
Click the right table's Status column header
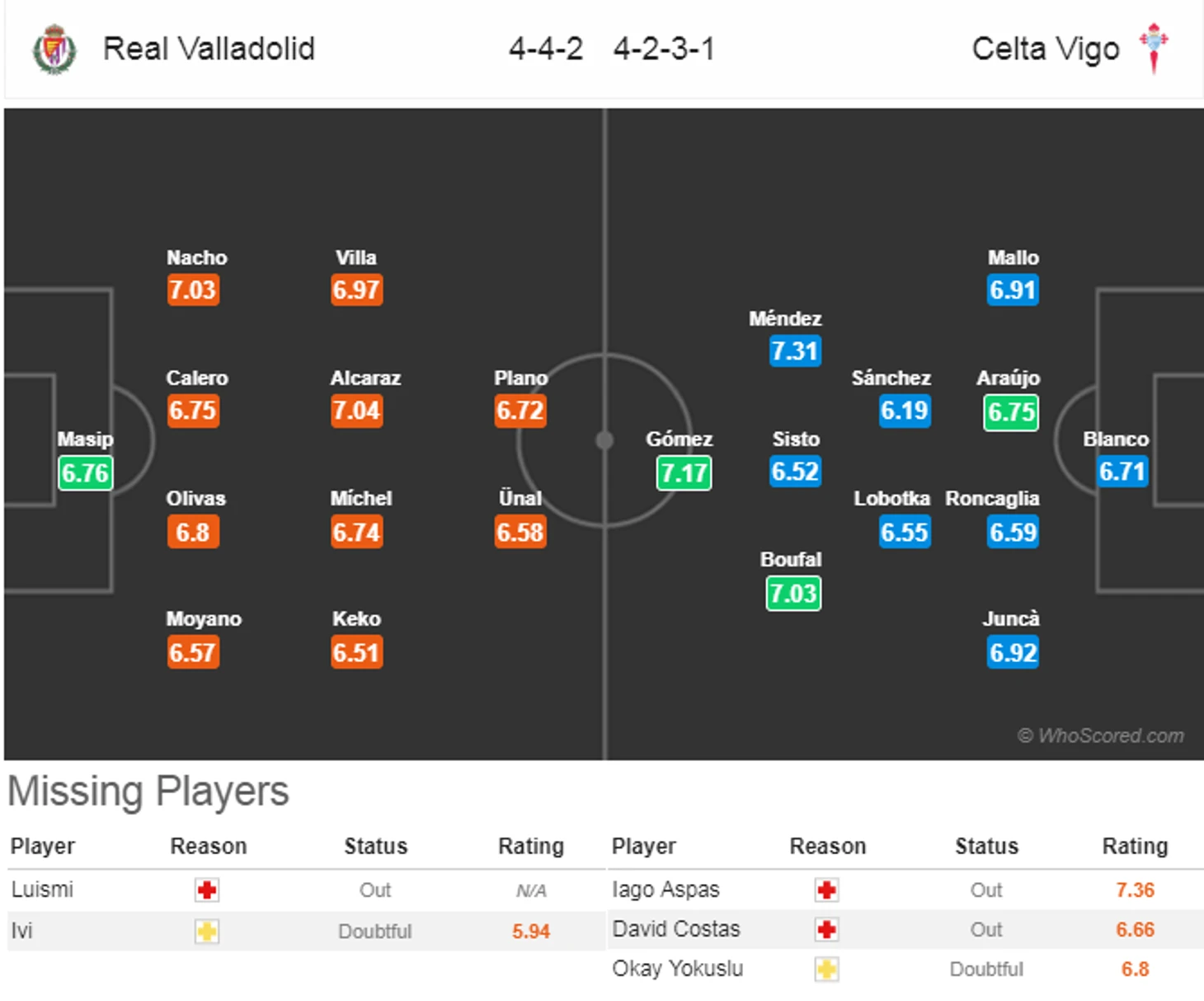[x=986, y=847]
